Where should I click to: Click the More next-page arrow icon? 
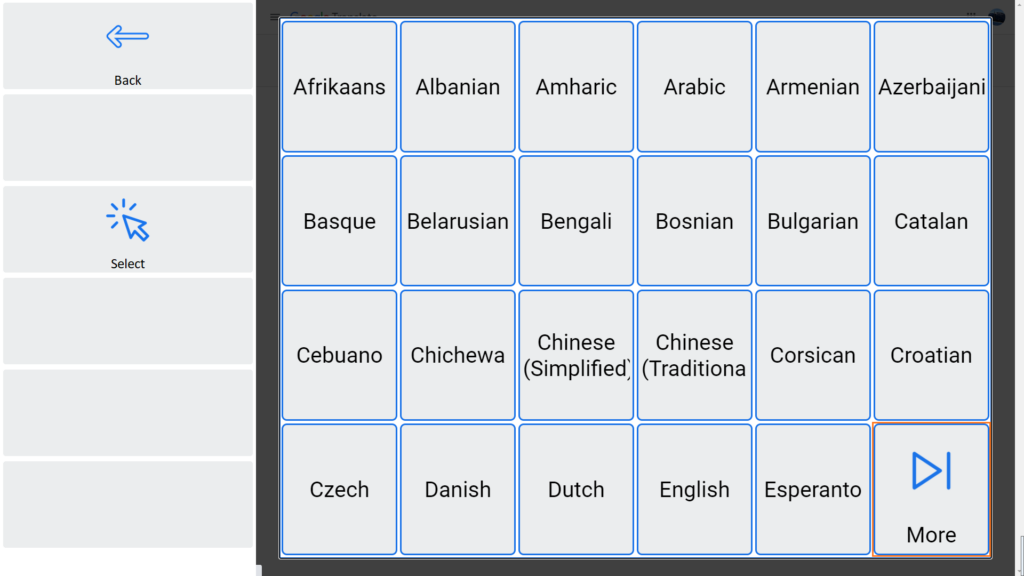[931, 471]
